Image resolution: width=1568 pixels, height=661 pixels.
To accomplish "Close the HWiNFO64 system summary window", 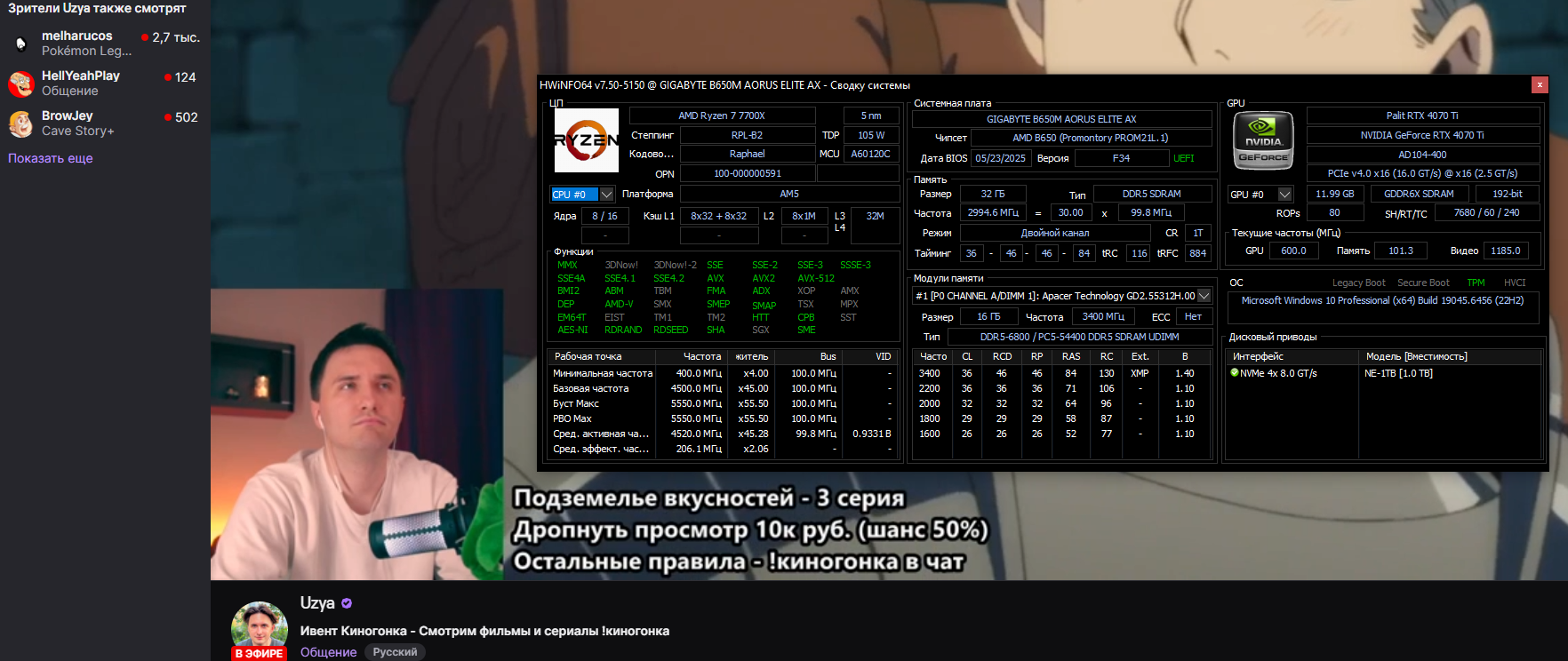I will [x=1540, y=84].
